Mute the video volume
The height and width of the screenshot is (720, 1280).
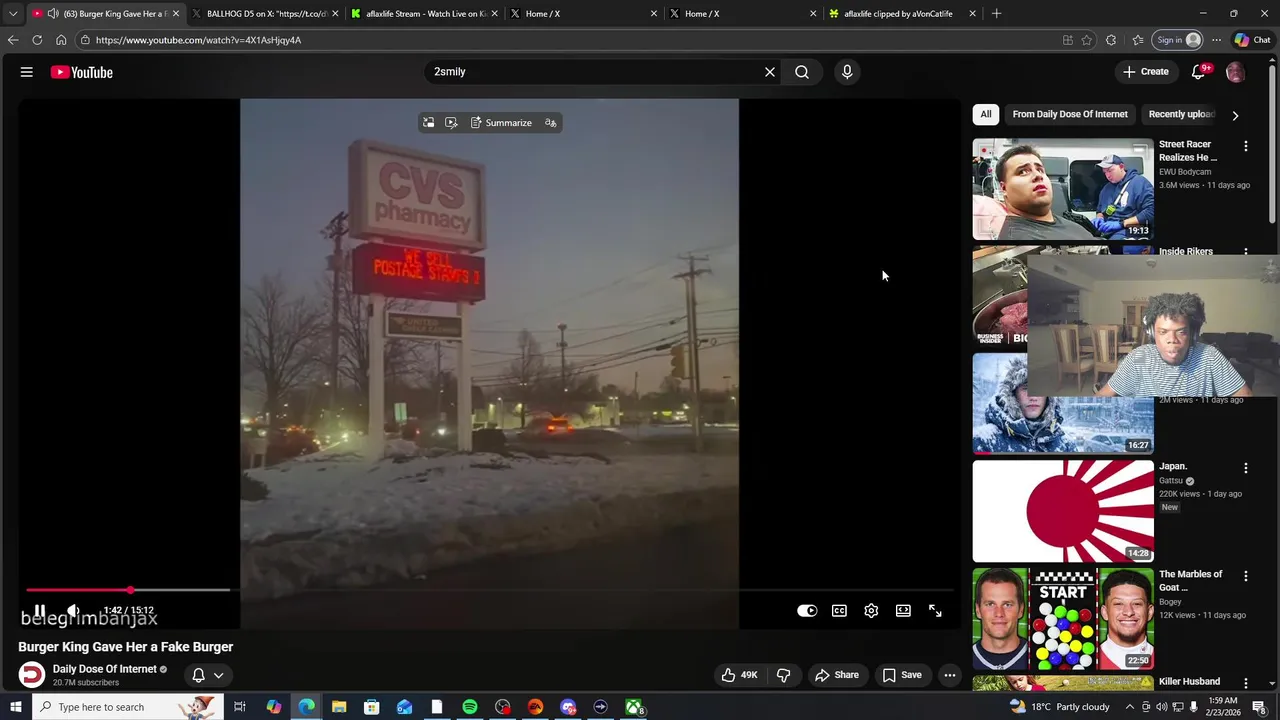coord(73,610)
